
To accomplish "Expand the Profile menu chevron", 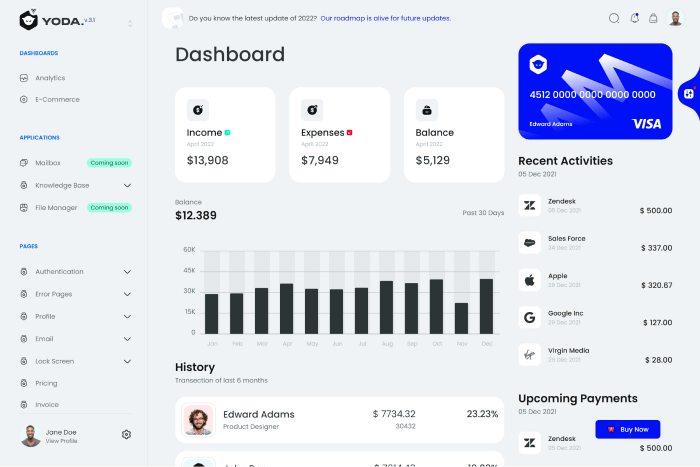I will pyautogui.click(x=127, y=317).
